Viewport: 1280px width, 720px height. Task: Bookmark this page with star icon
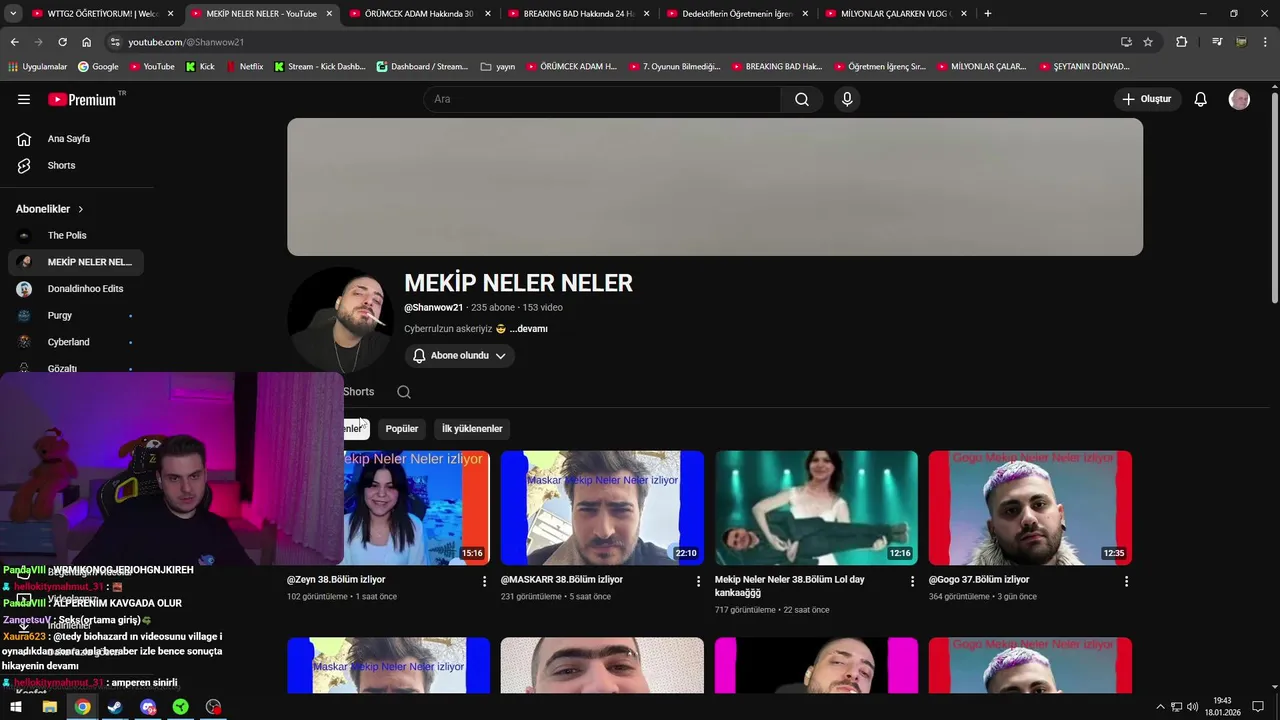(x=1148, y=42)
